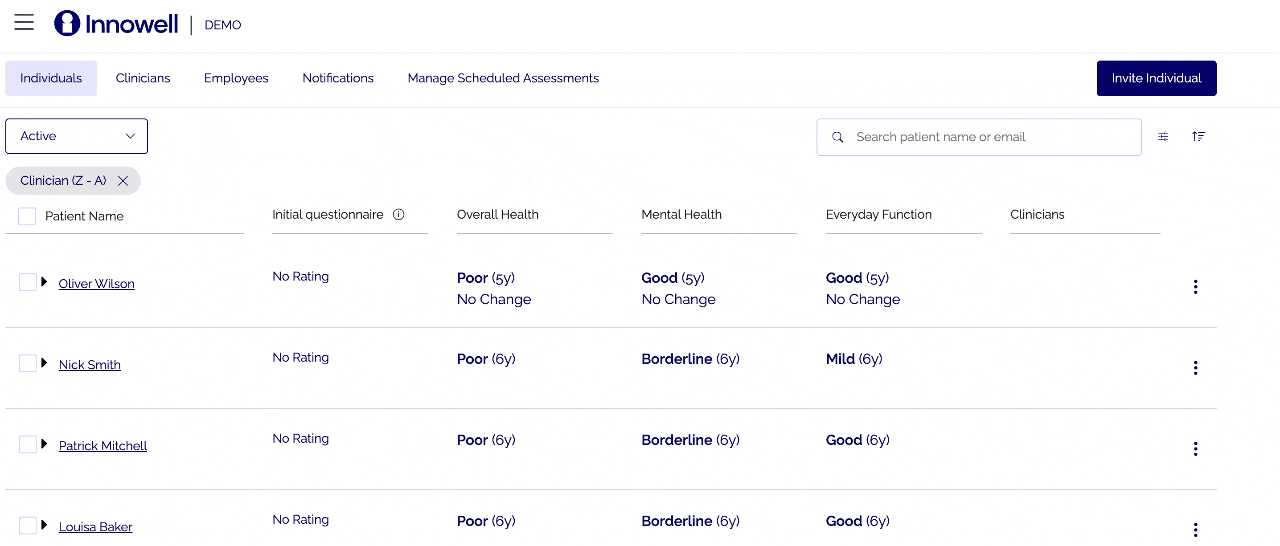Check the box for Nick Smith
This screenshot has width=1280, height=546.
coord(27,364)
